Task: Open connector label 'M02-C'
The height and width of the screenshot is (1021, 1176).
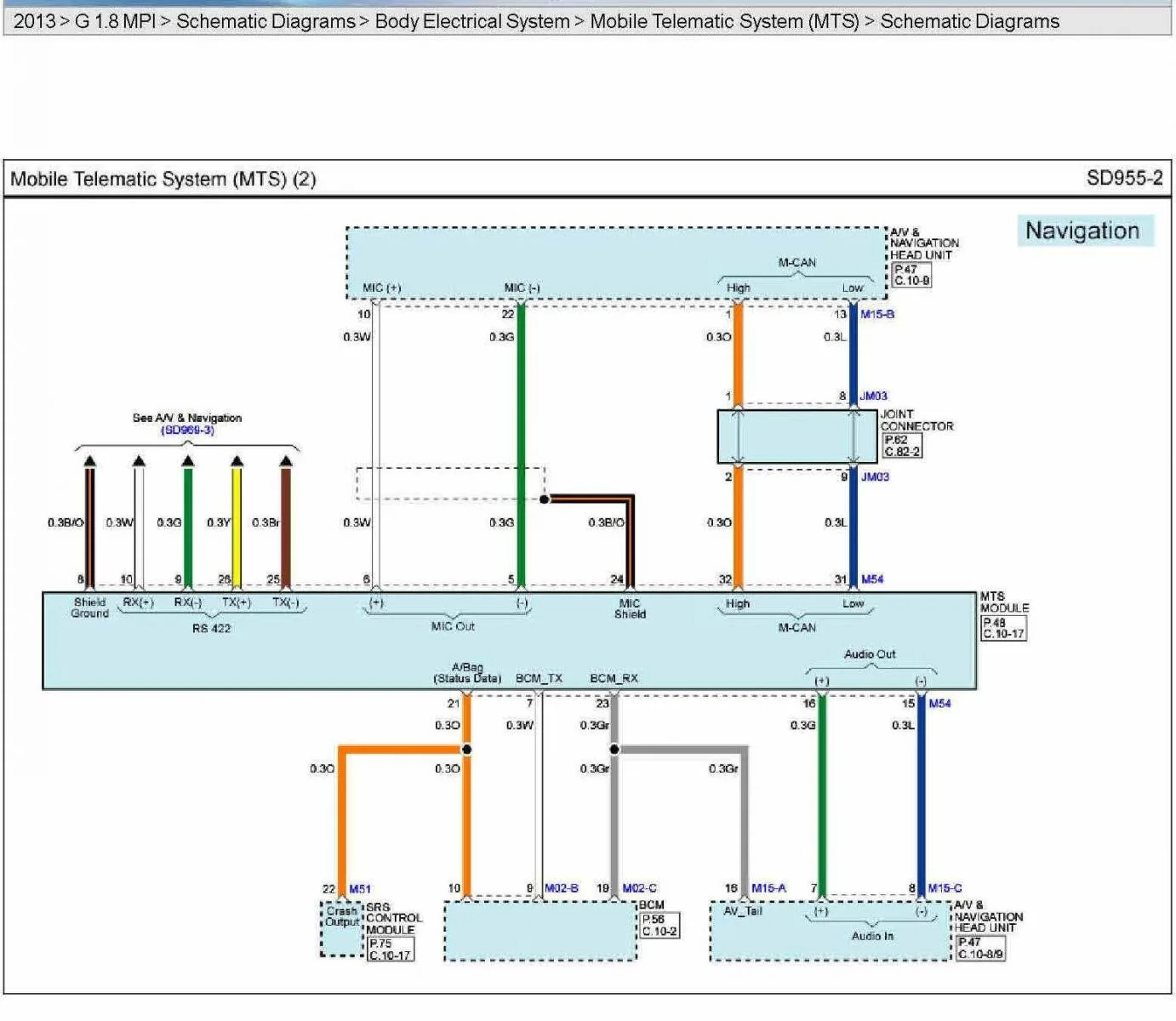Action: click(x=639, y=888)
